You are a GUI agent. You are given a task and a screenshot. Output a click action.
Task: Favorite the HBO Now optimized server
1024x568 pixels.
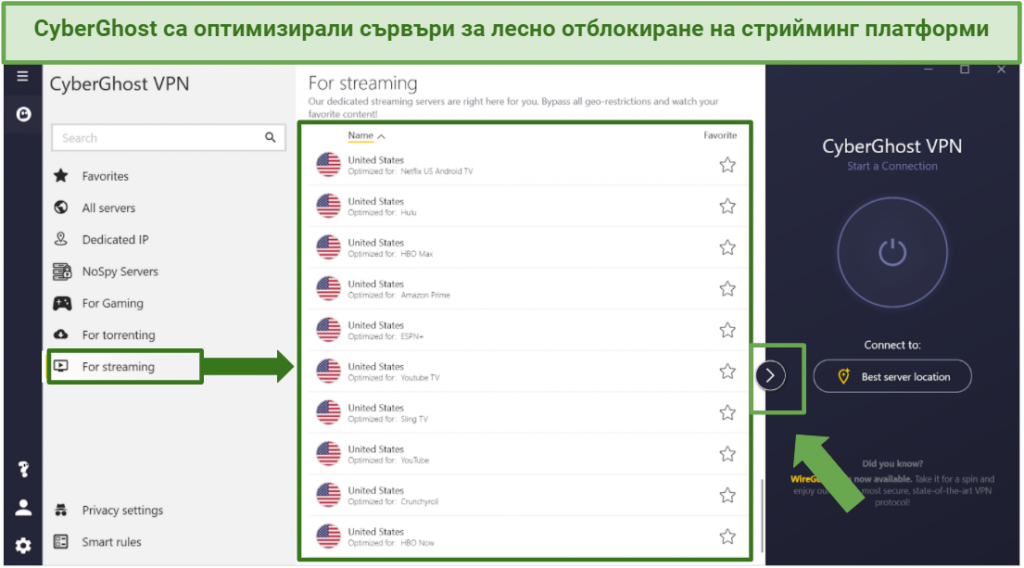(x=728, y=536)
